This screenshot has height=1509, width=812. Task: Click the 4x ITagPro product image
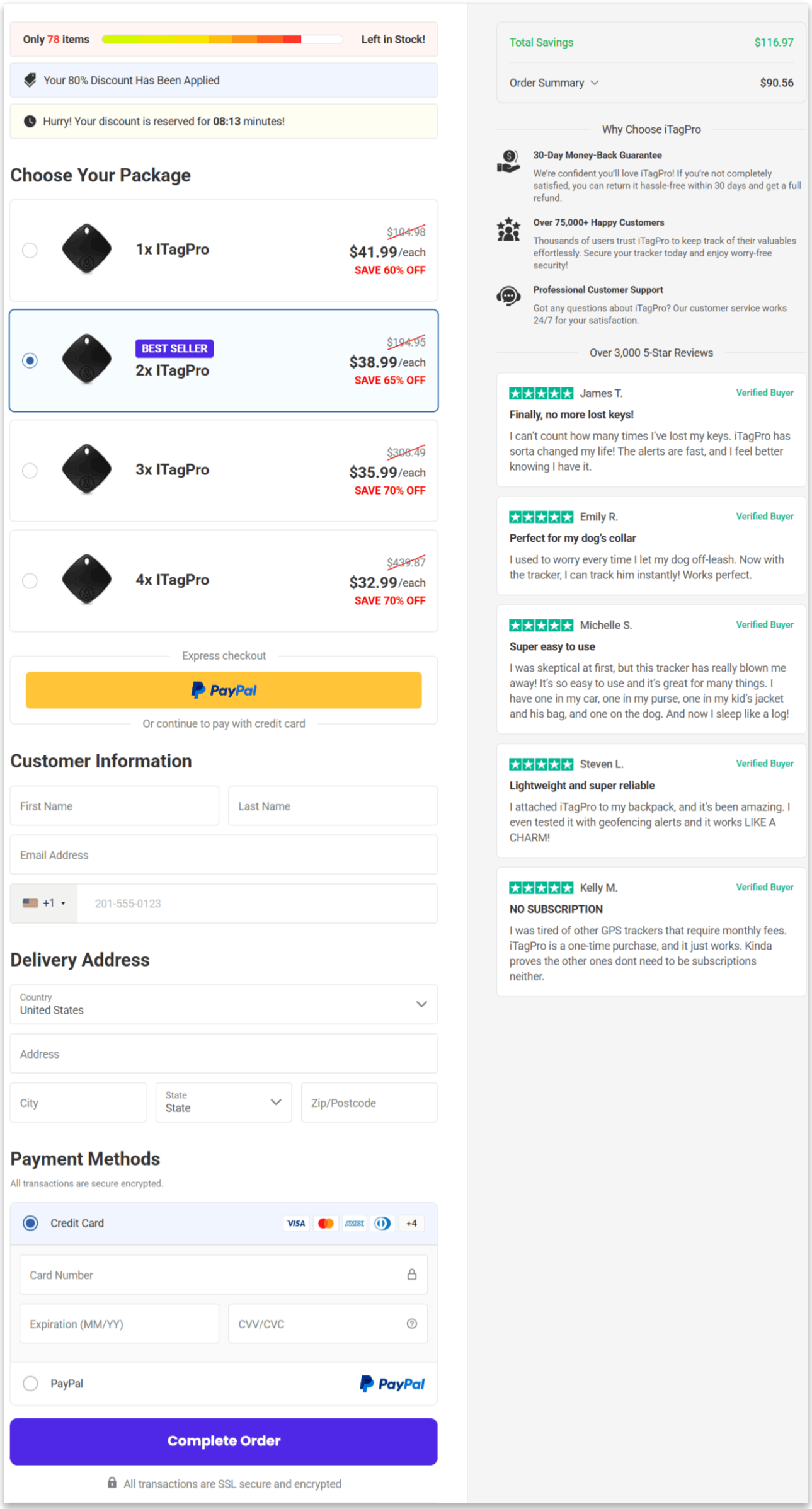[87, 579]
